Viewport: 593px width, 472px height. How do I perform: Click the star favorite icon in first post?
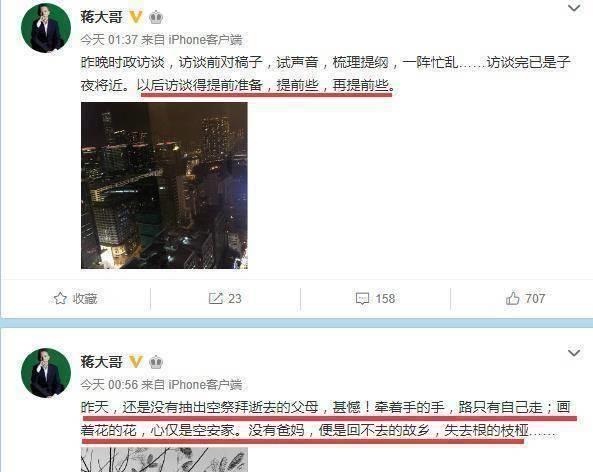[60, 298]
